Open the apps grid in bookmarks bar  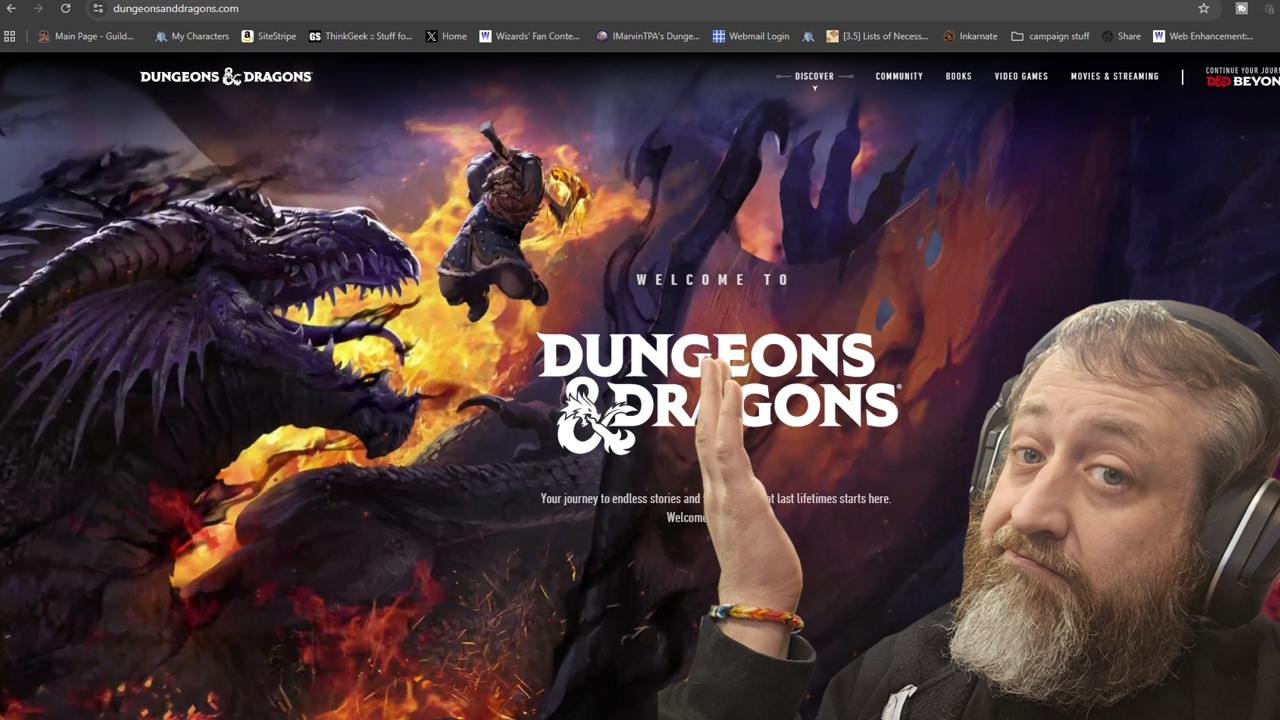(10, 36)
